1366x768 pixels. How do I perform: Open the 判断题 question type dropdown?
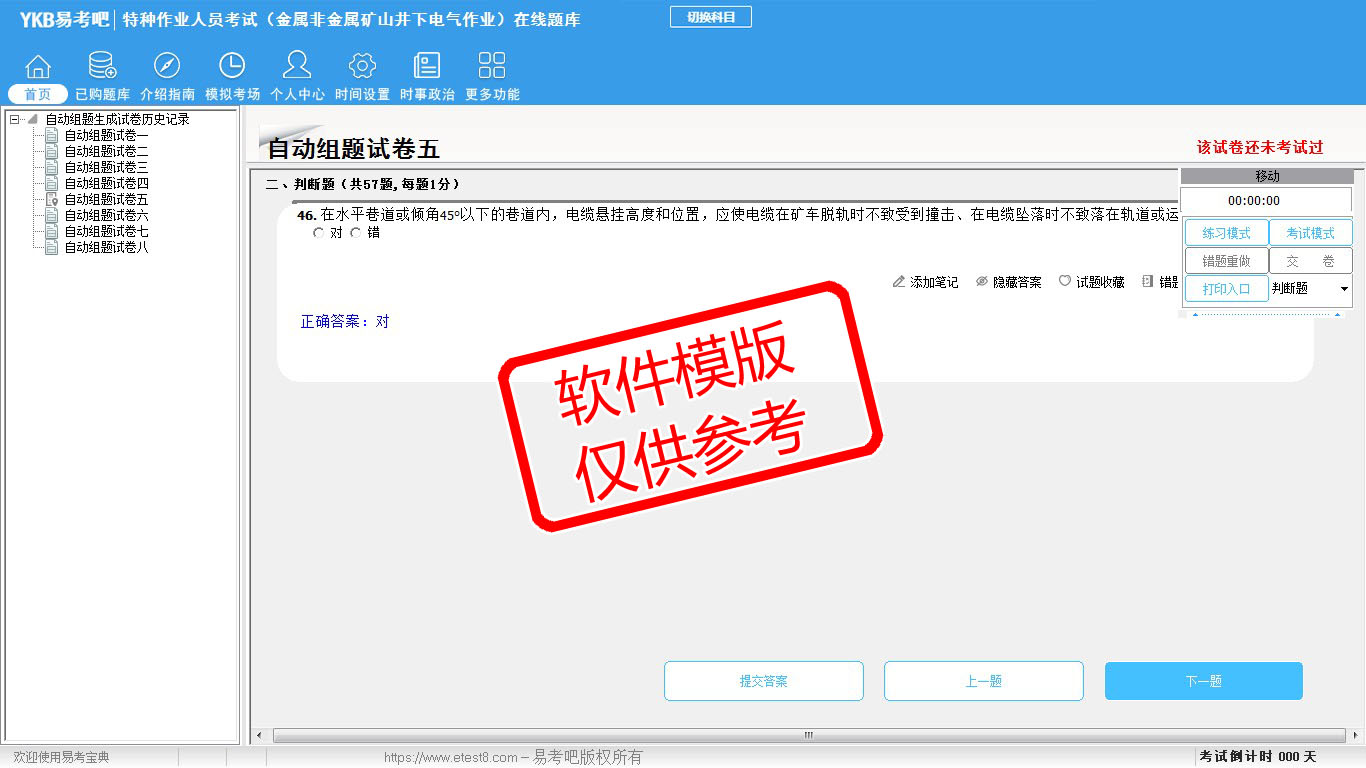tap(1310, 289)
